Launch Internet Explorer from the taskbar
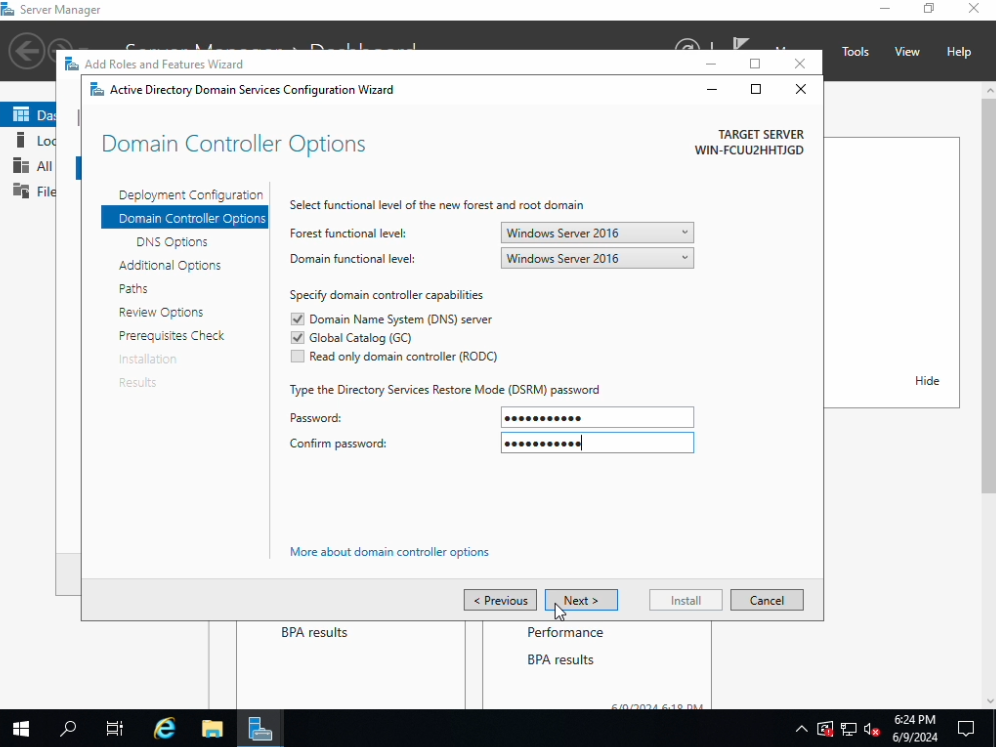Screen dimensions: 996x747 (165, 729)
